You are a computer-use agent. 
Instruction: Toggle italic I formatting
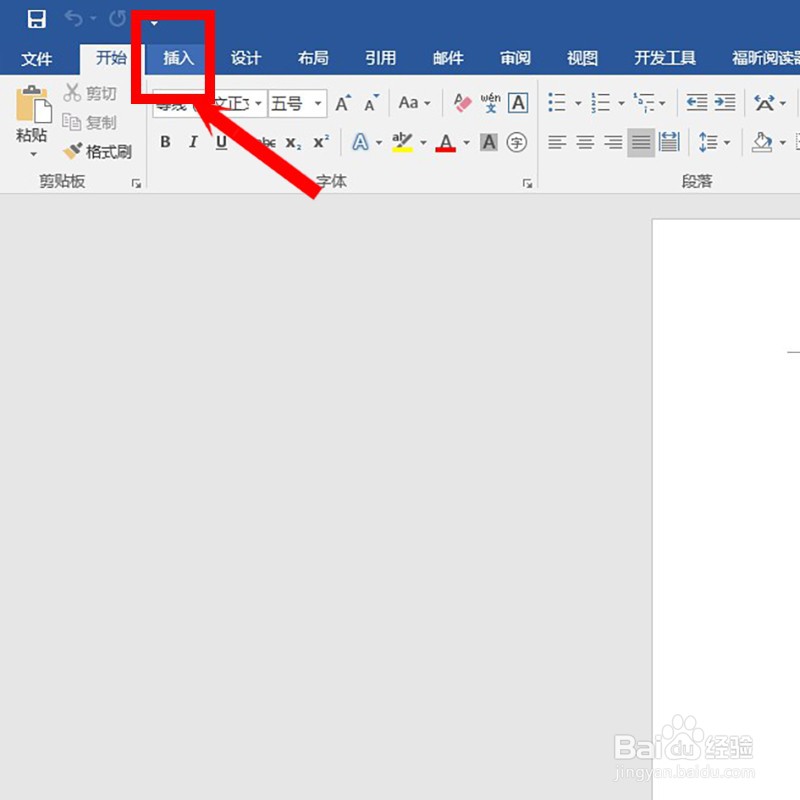193,142
